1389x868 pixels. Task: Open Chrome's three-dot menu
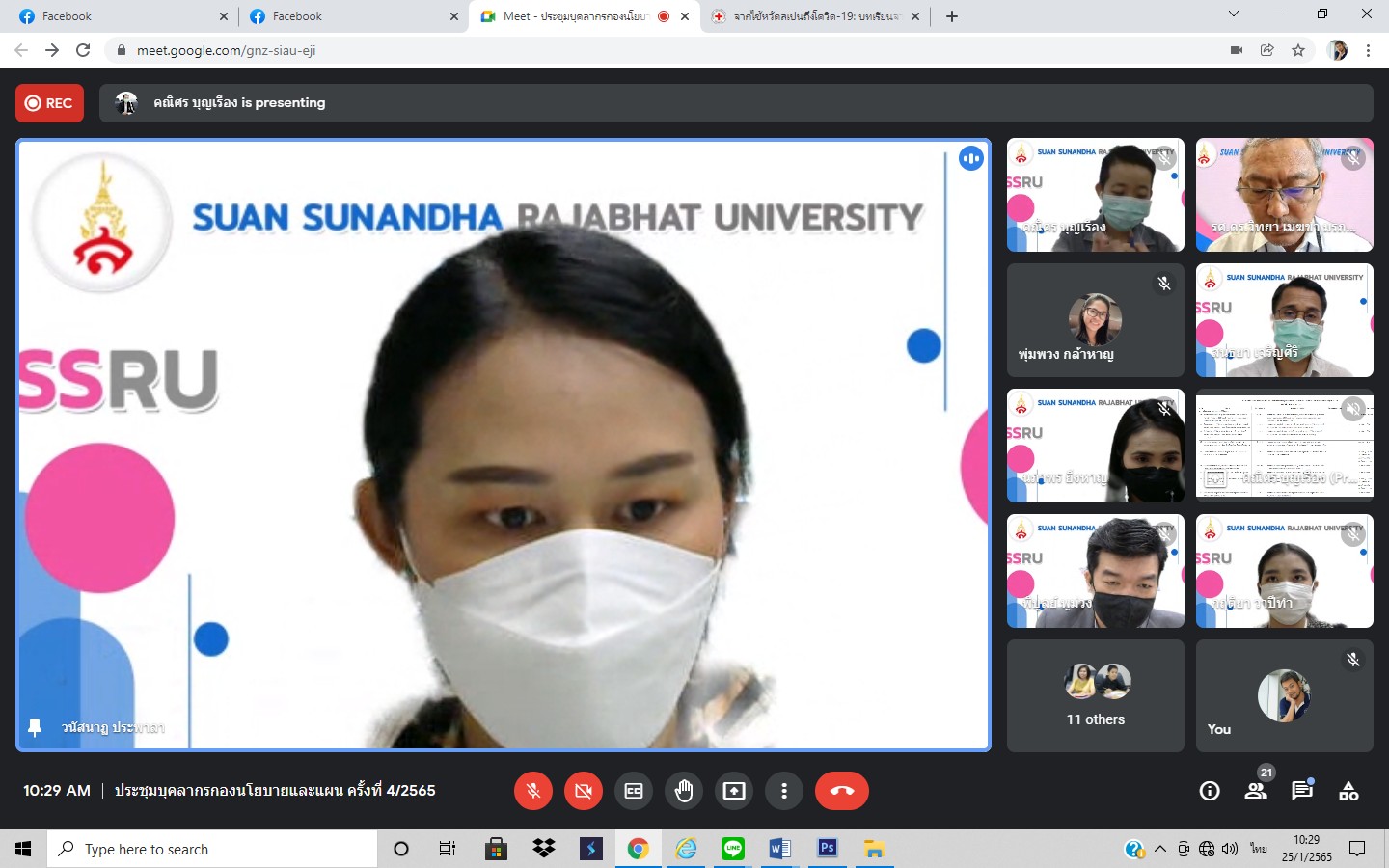point(1368,50)
